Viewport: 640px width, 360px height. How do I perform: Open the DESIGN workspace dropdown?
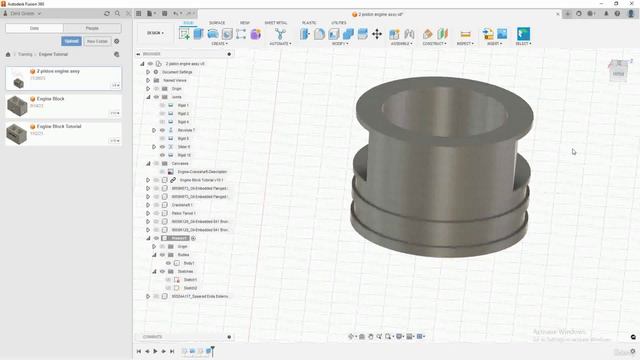(x=156, y=33)
